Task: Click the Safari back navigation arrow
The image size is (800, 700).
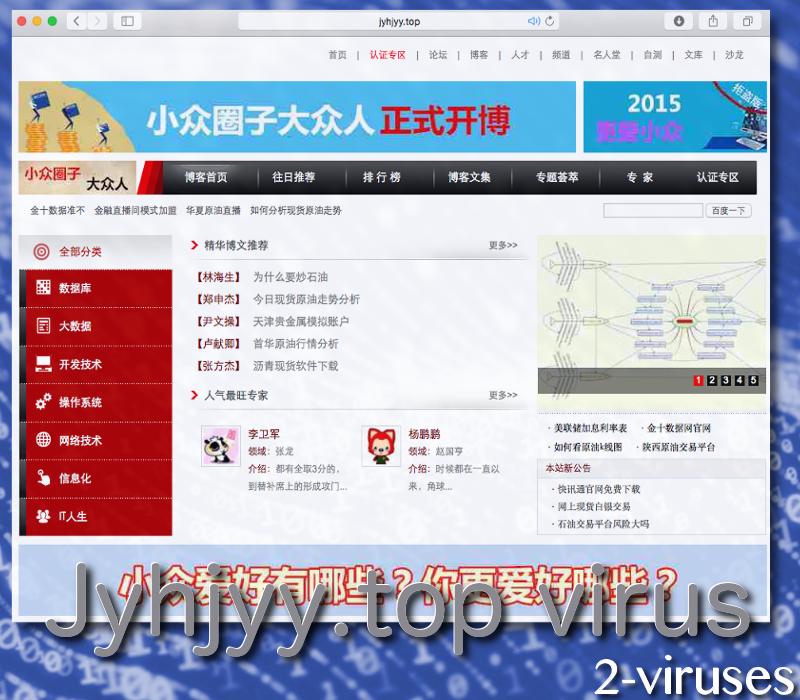Action: (x=77, y=21)
